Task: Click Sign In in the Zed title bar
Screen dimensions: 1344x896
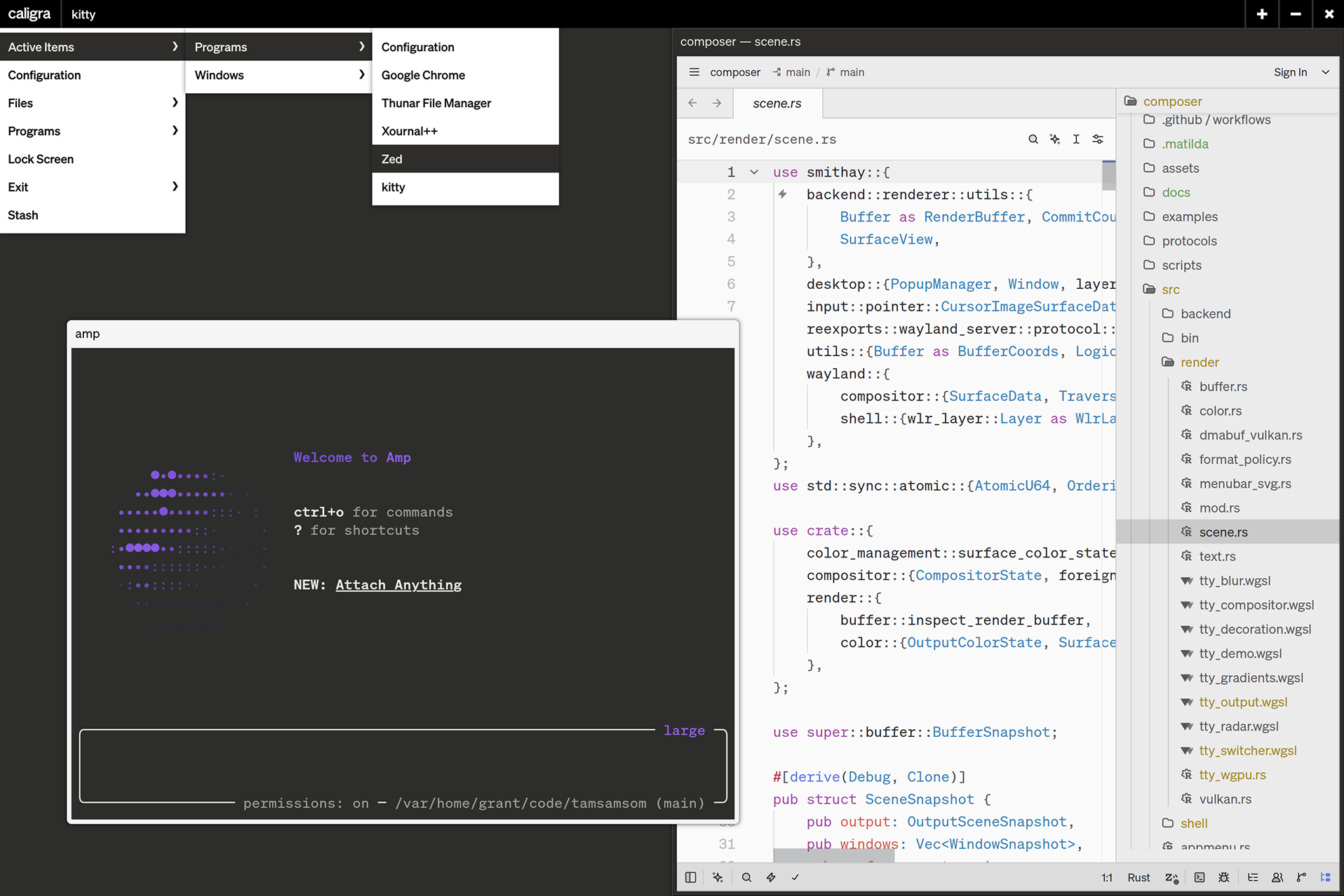Action: tap(1290, 72)
